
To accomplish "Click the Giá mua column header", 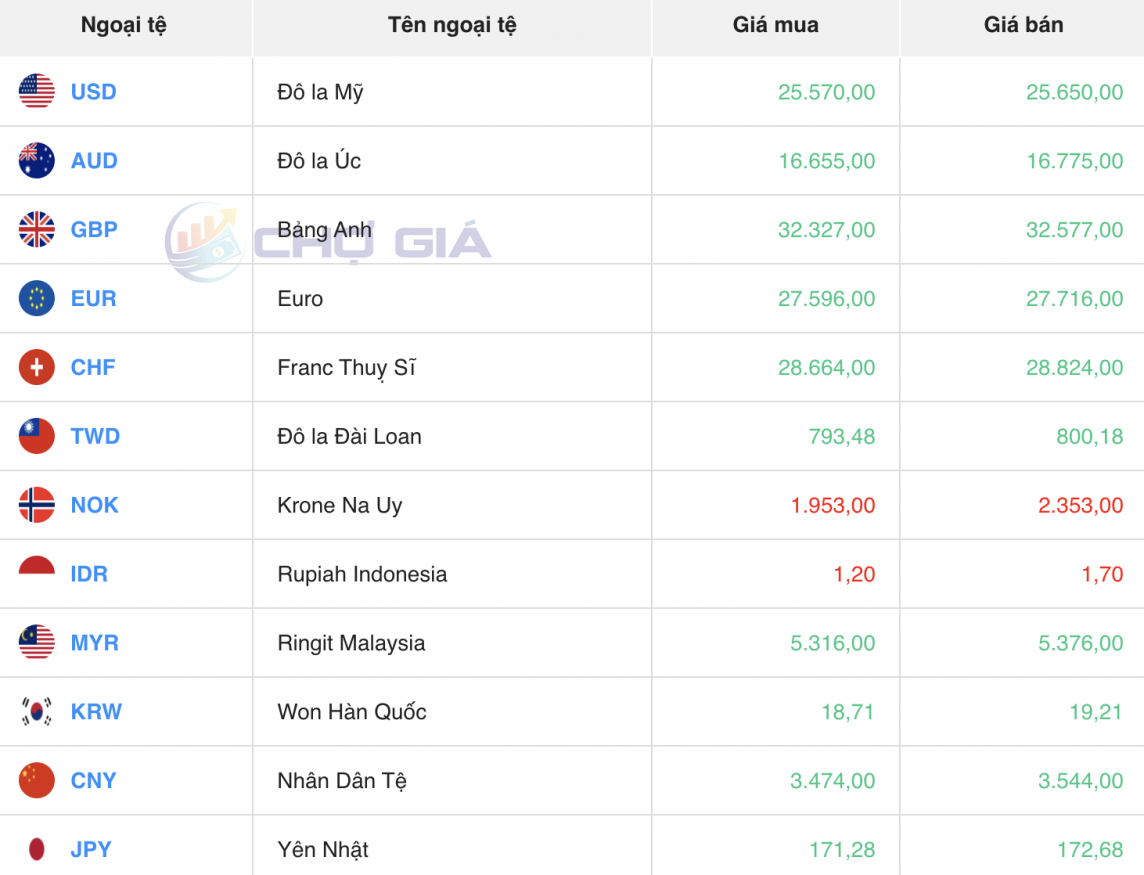I will point(775,26).
